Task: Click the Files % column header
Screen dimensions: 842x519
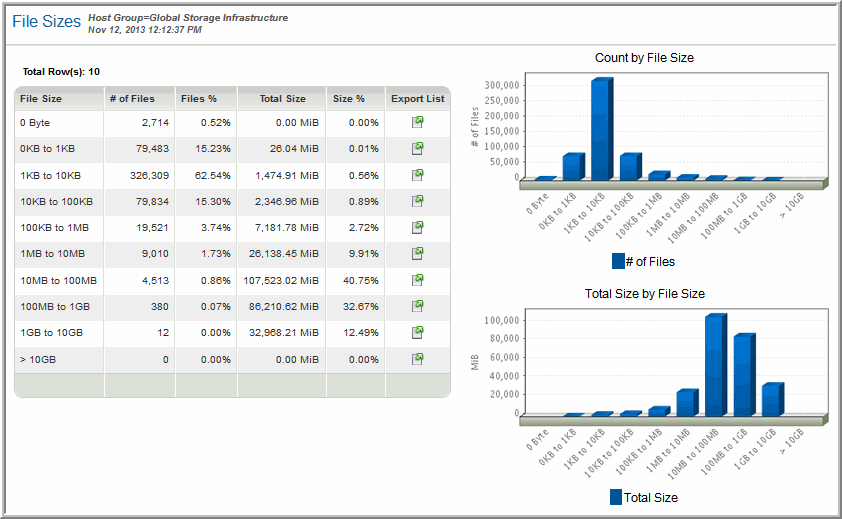Action: [x=205, y=99]
